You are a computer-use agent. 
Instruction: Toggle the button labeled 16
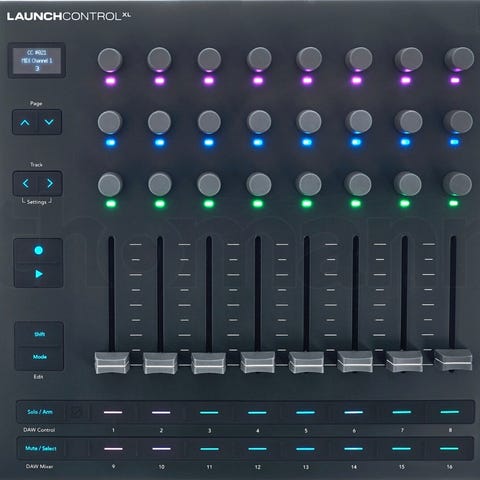[x=450, y=448]
